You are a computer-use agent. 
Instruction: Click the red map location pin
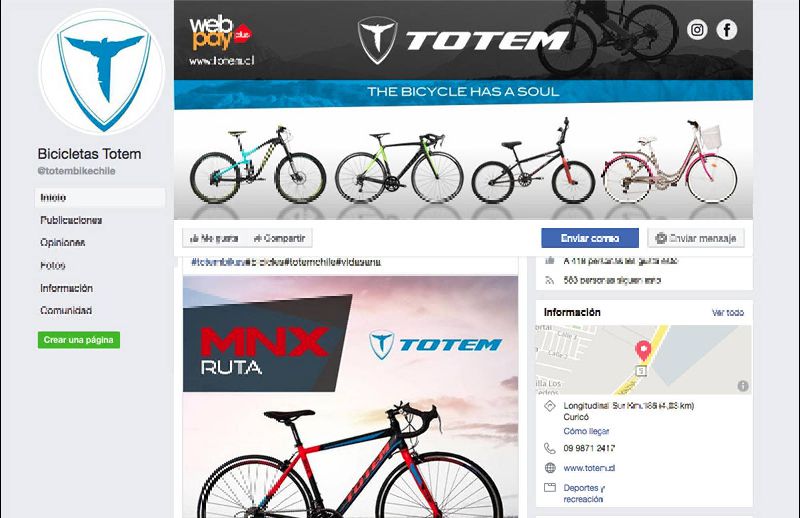coord(643,352)
